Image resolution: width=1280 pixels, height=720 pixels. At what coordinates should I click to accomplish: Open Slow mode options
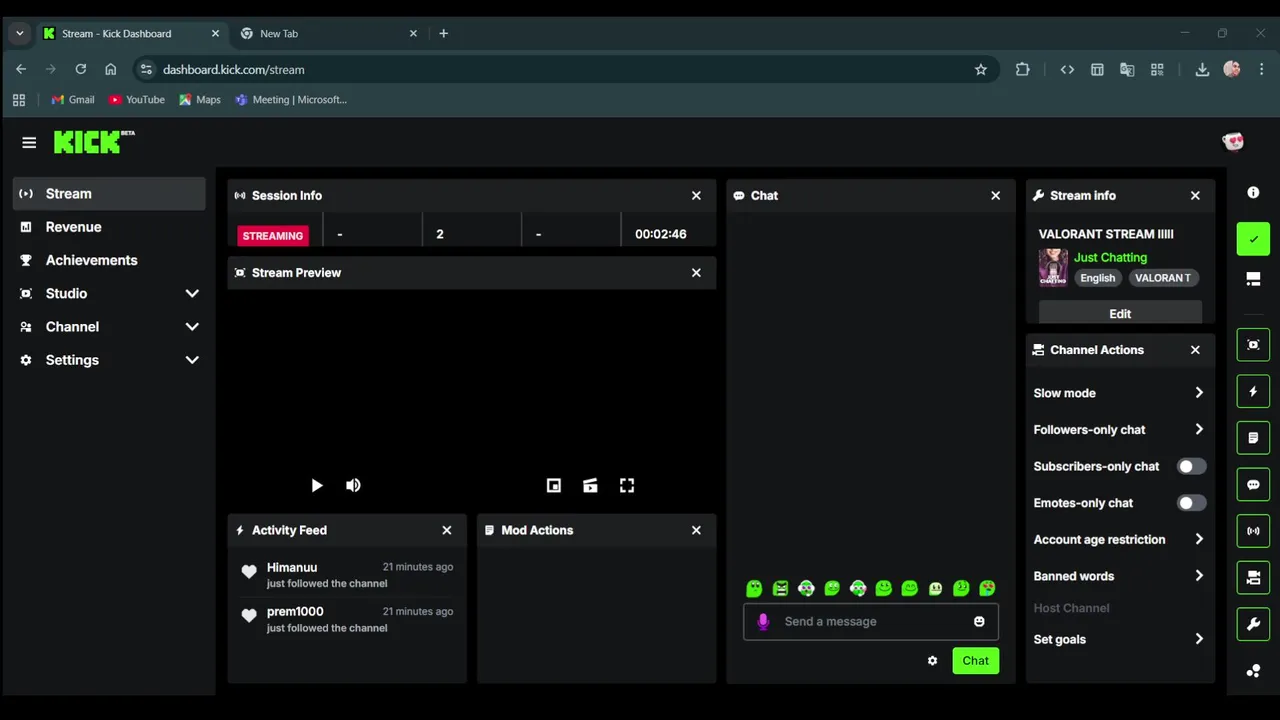tap(1119, 393)
